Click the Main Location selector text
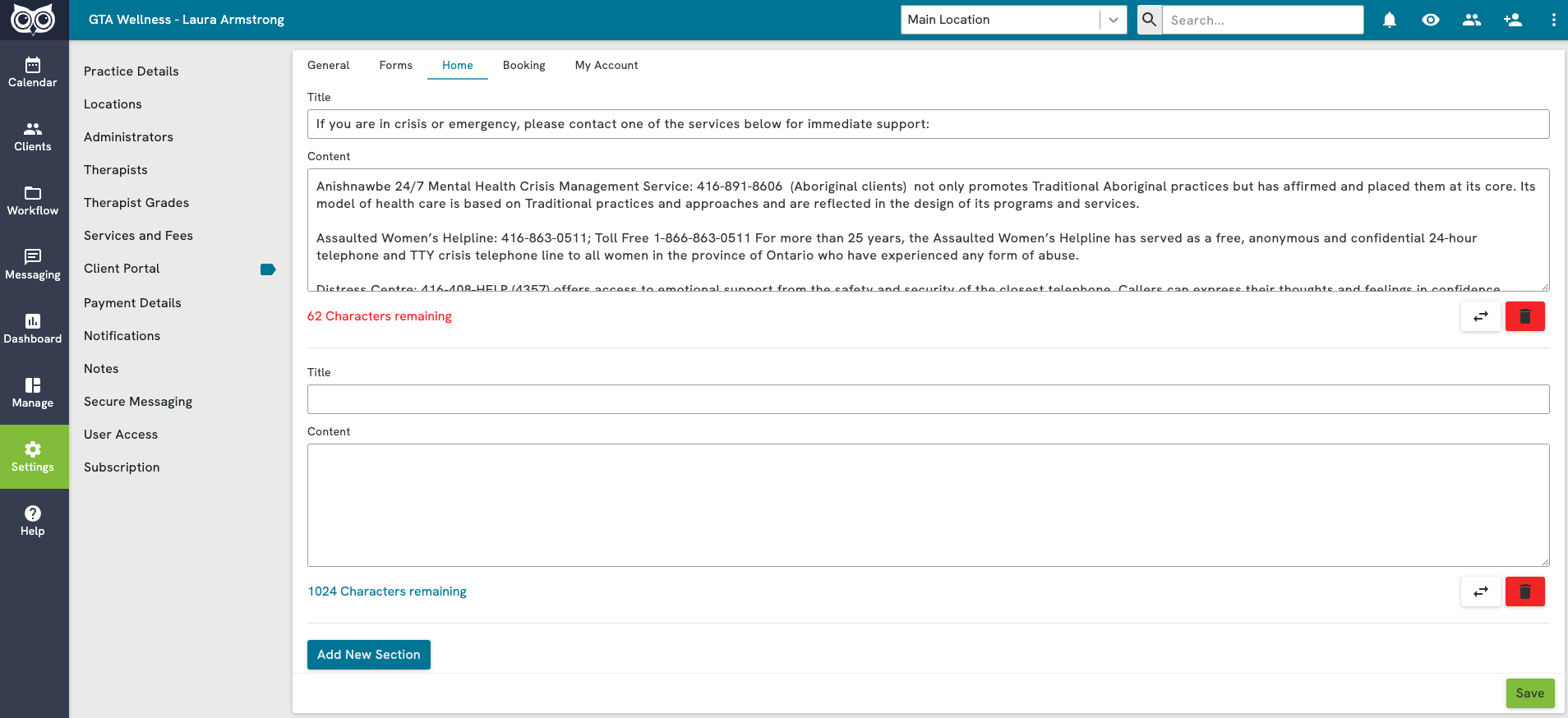 point(948,20)
